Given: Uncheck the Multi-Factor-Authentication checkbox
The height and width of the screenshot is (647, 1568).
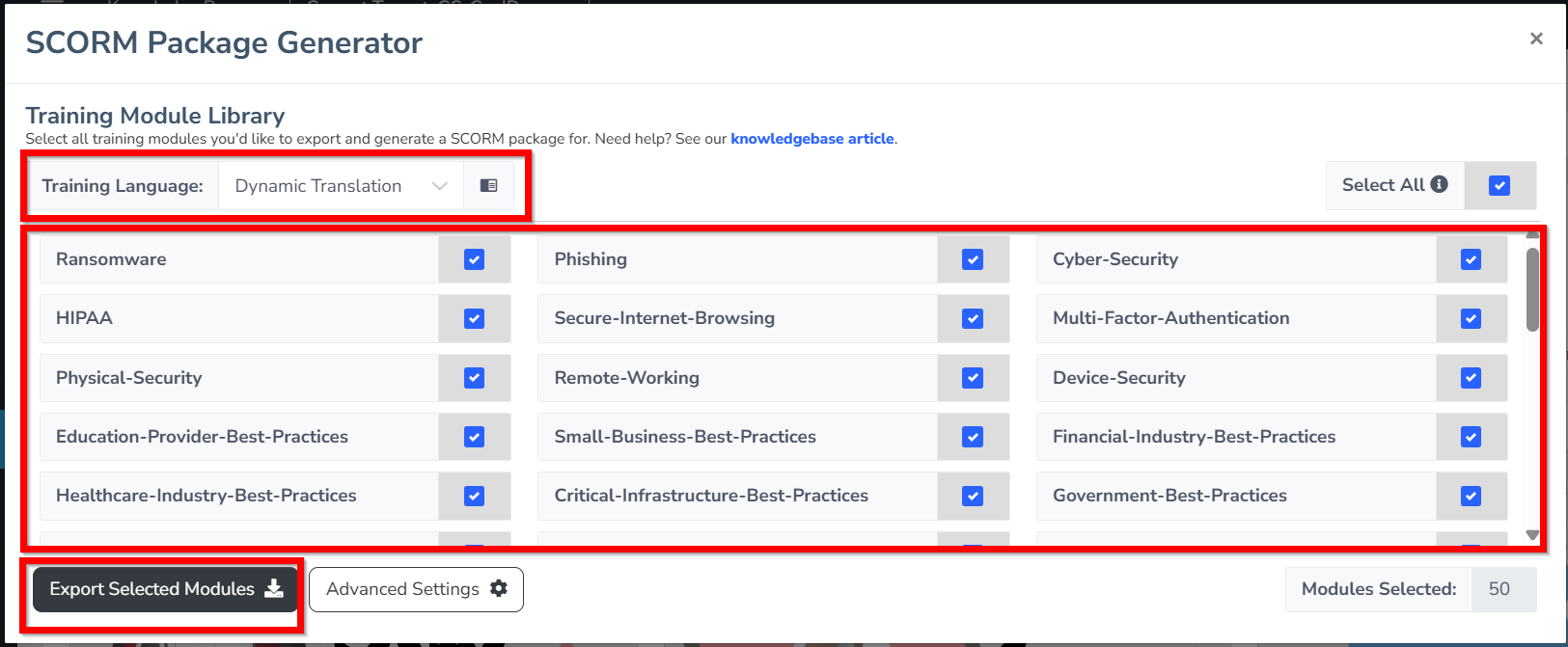Looking at the screenshot, I should click(1471, 318).
